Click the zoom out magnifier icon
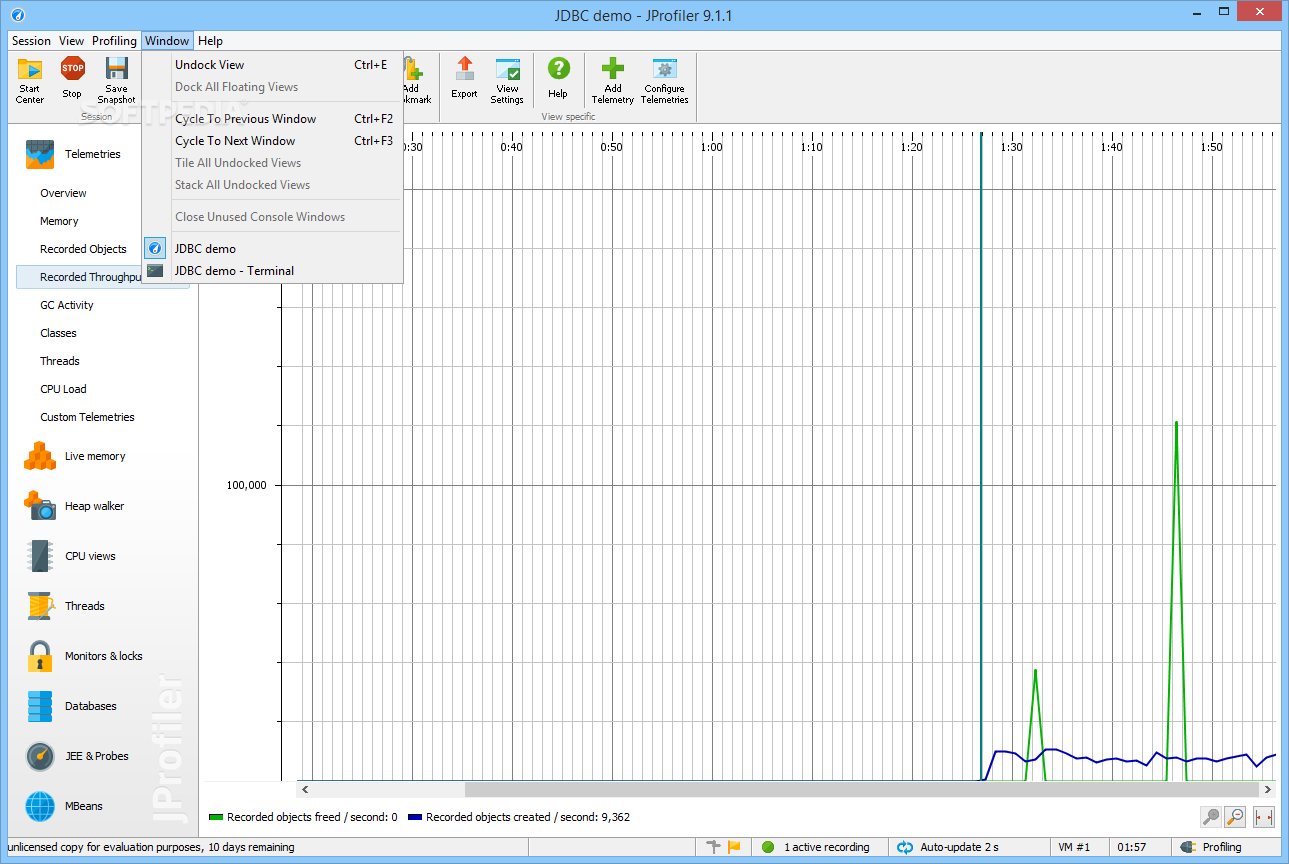This screenshot has height=864, width=1289. pyautogui.click(x=1235, y=817)
